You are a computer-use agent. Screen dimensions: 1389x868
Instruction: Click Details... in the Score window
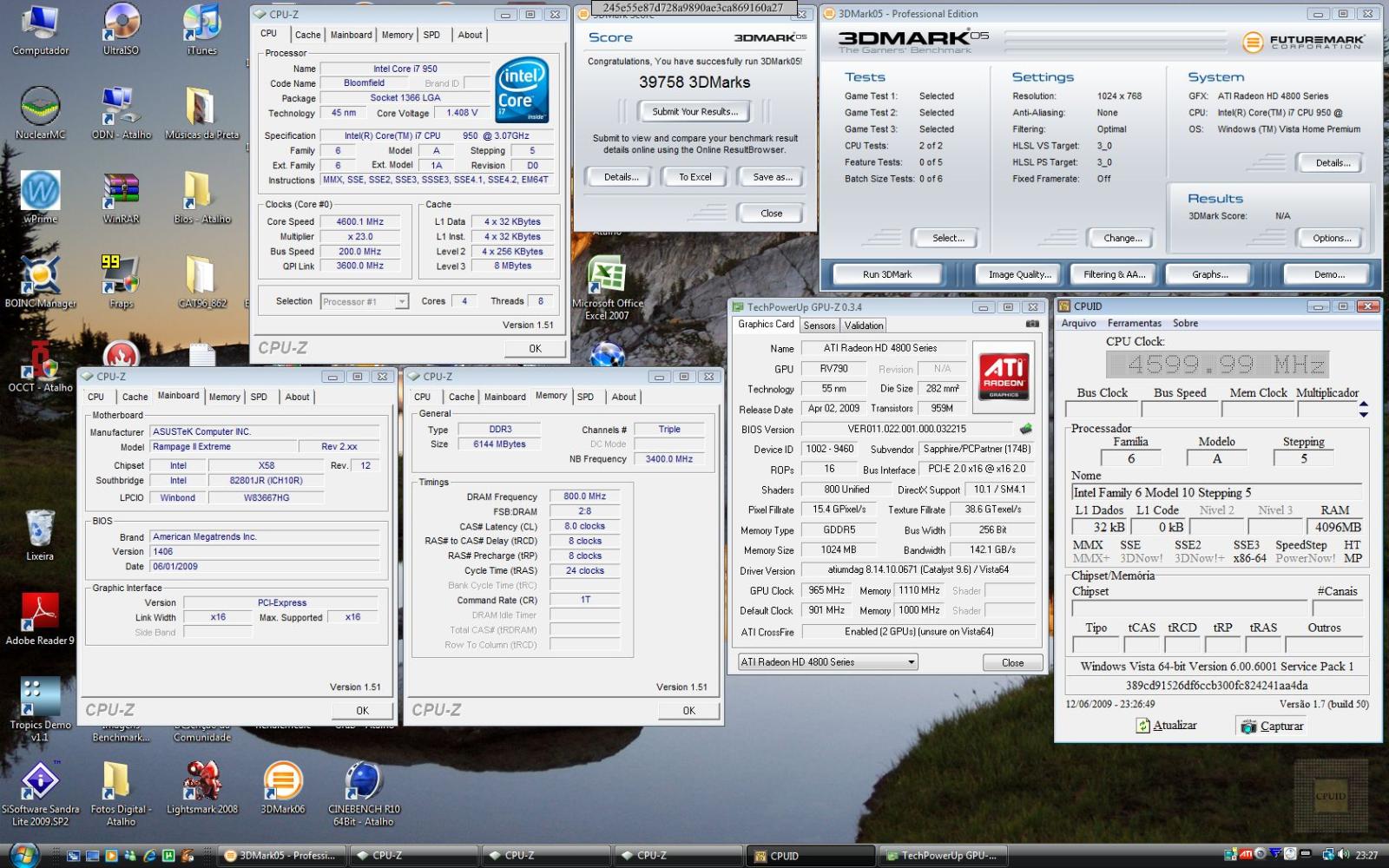[x=621, y=177]
